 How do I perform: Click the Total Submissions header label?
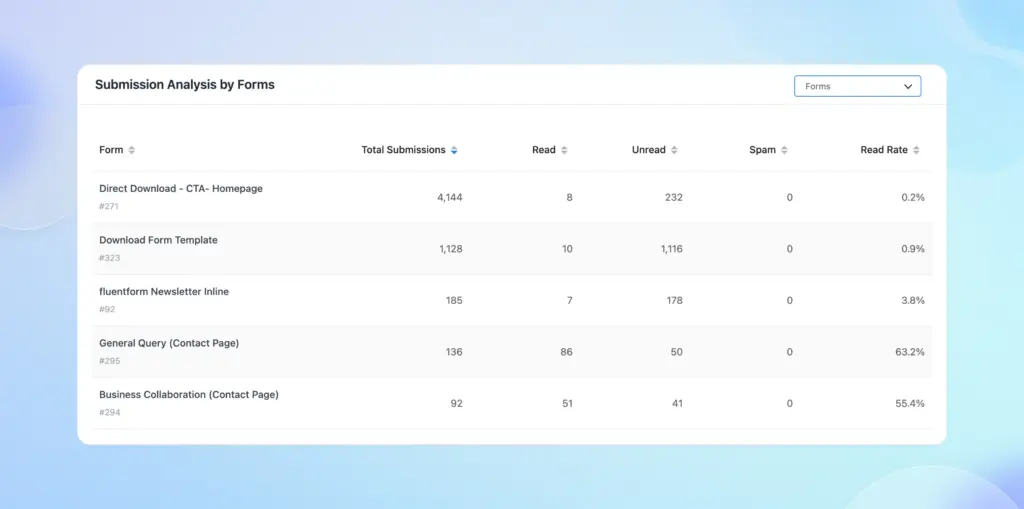click(x=404, y=150)
